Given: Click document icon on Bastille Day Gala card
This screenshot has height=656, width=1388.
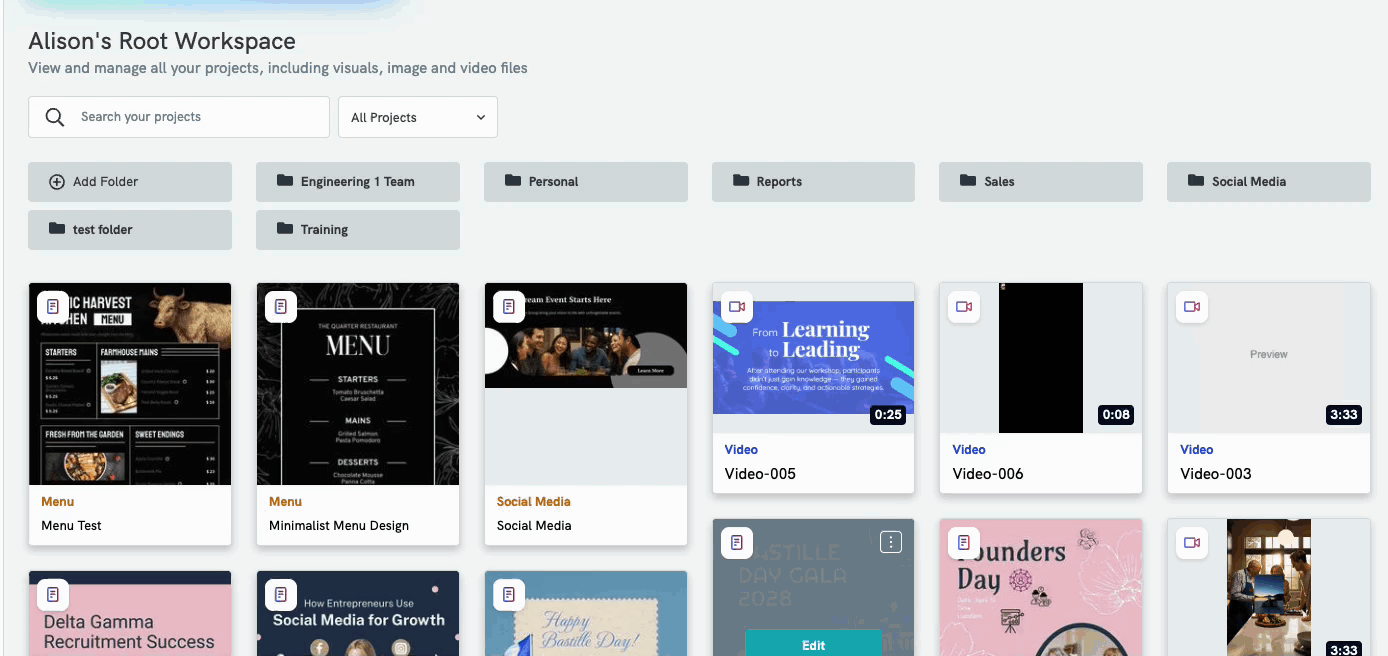Looking at the screenshot, I should (x=737, y=542).
